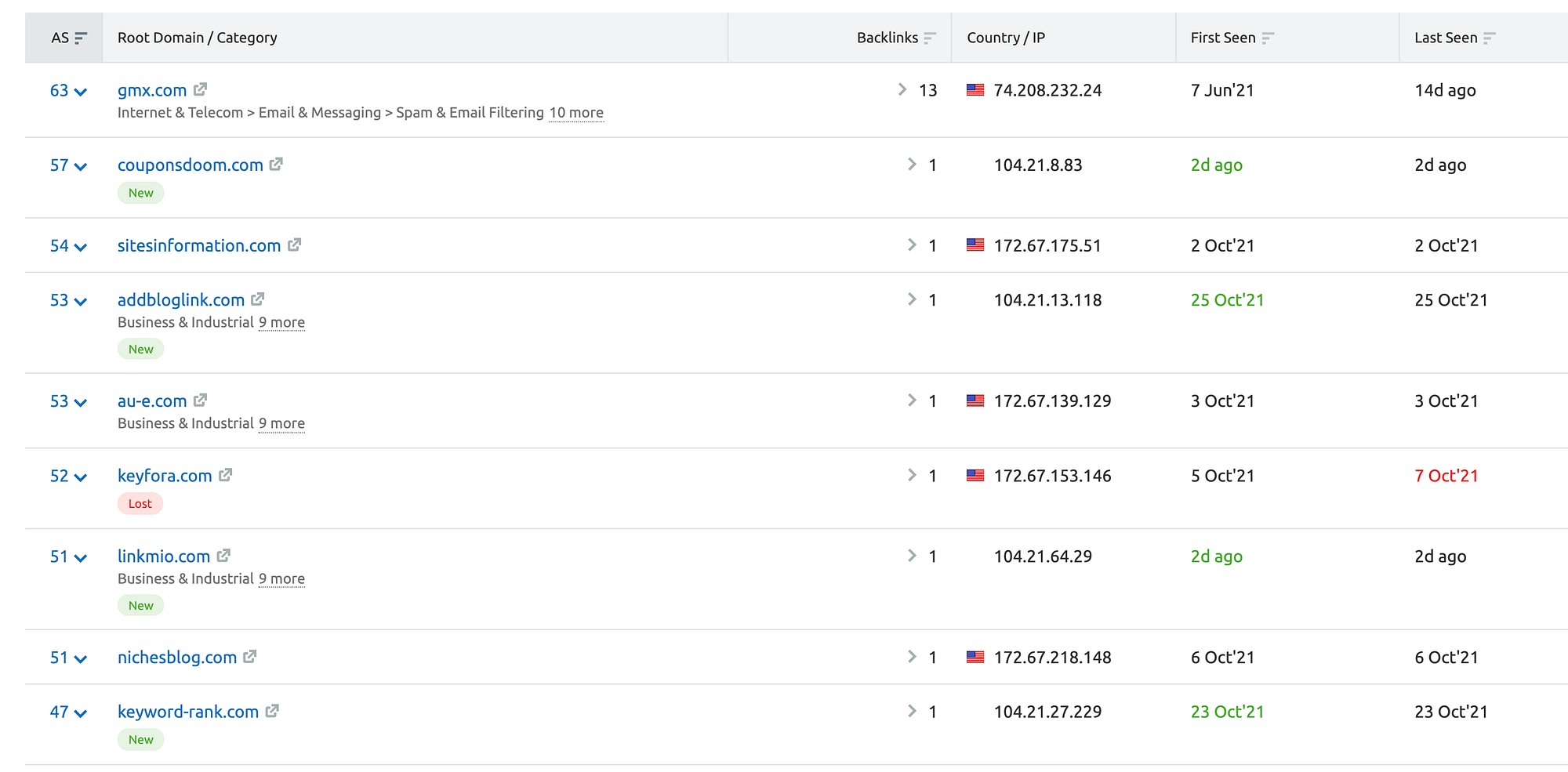Click external link icon beside sitesinformation.com

[x=294, y=245]
